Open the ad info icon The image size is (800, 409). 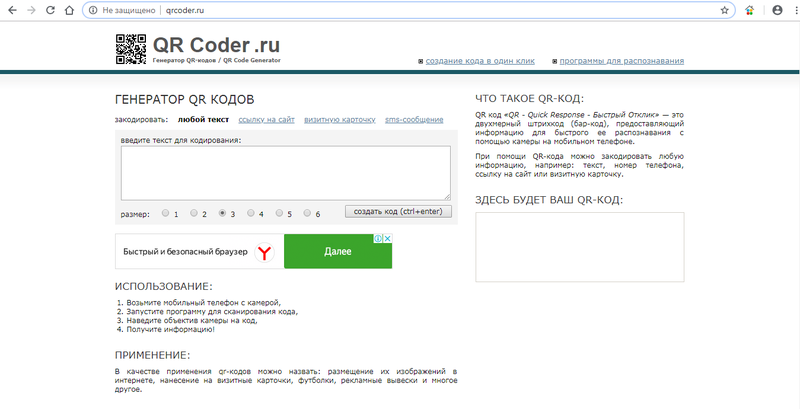[x=379, y=238]
